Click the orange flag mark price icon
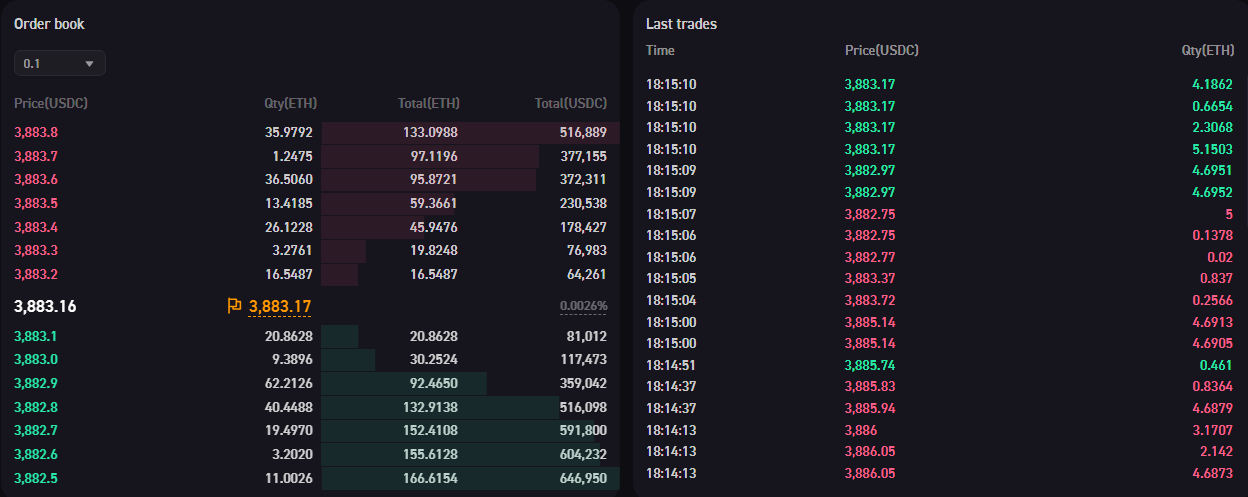Viewport: 1248px width, 497px height. point(235,306)
